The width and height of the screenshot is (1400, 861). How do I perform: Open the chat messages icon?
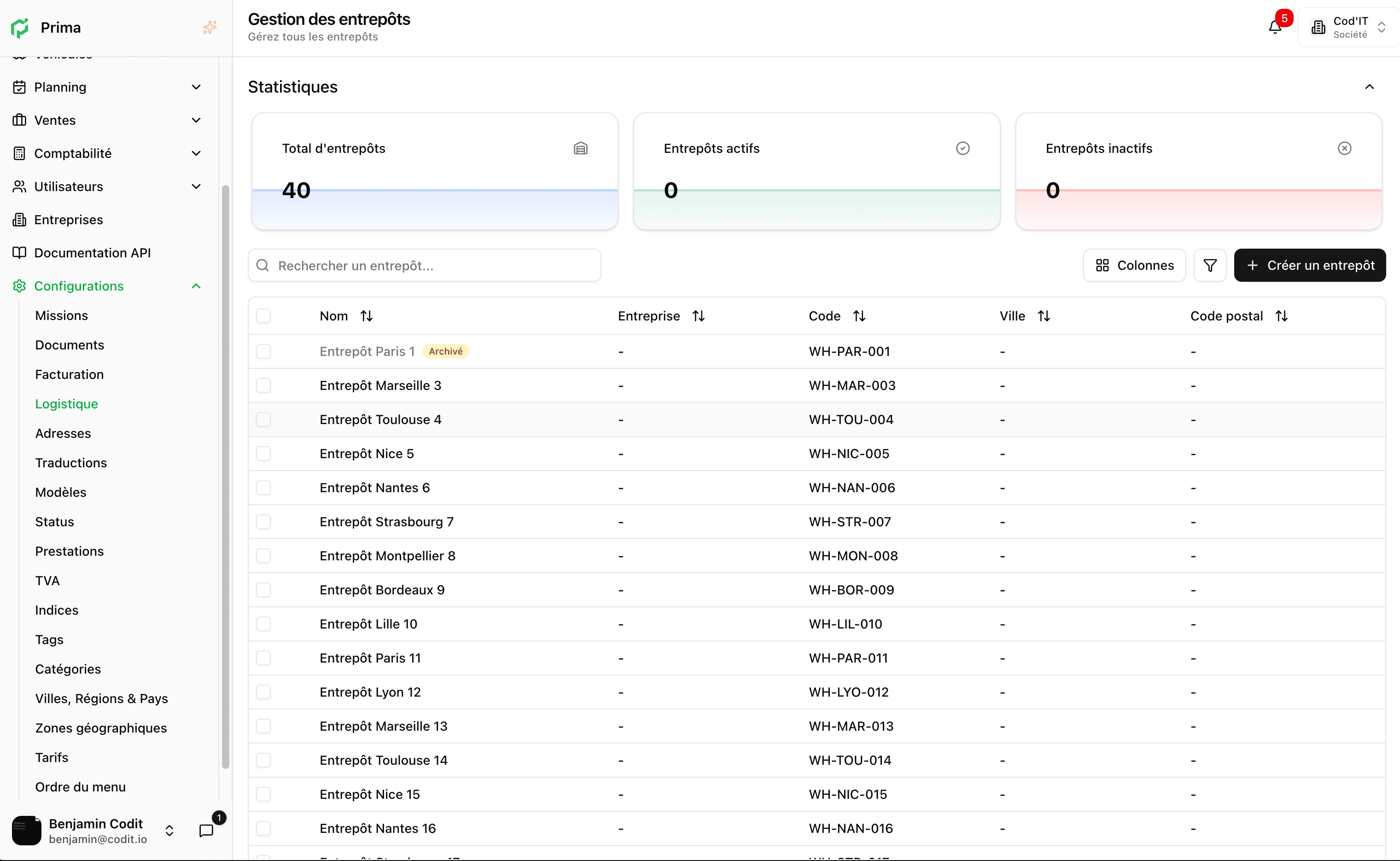tap(206, 831)
